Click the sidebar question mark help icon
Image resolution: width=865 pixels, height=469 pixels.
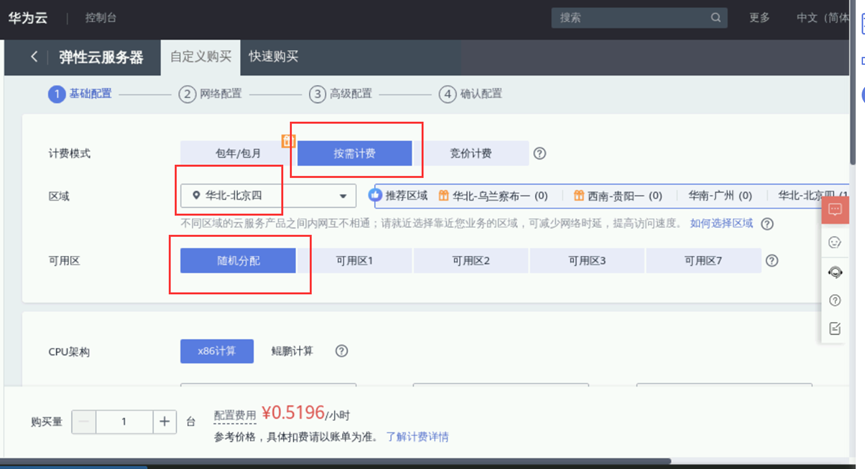(835, 300)
